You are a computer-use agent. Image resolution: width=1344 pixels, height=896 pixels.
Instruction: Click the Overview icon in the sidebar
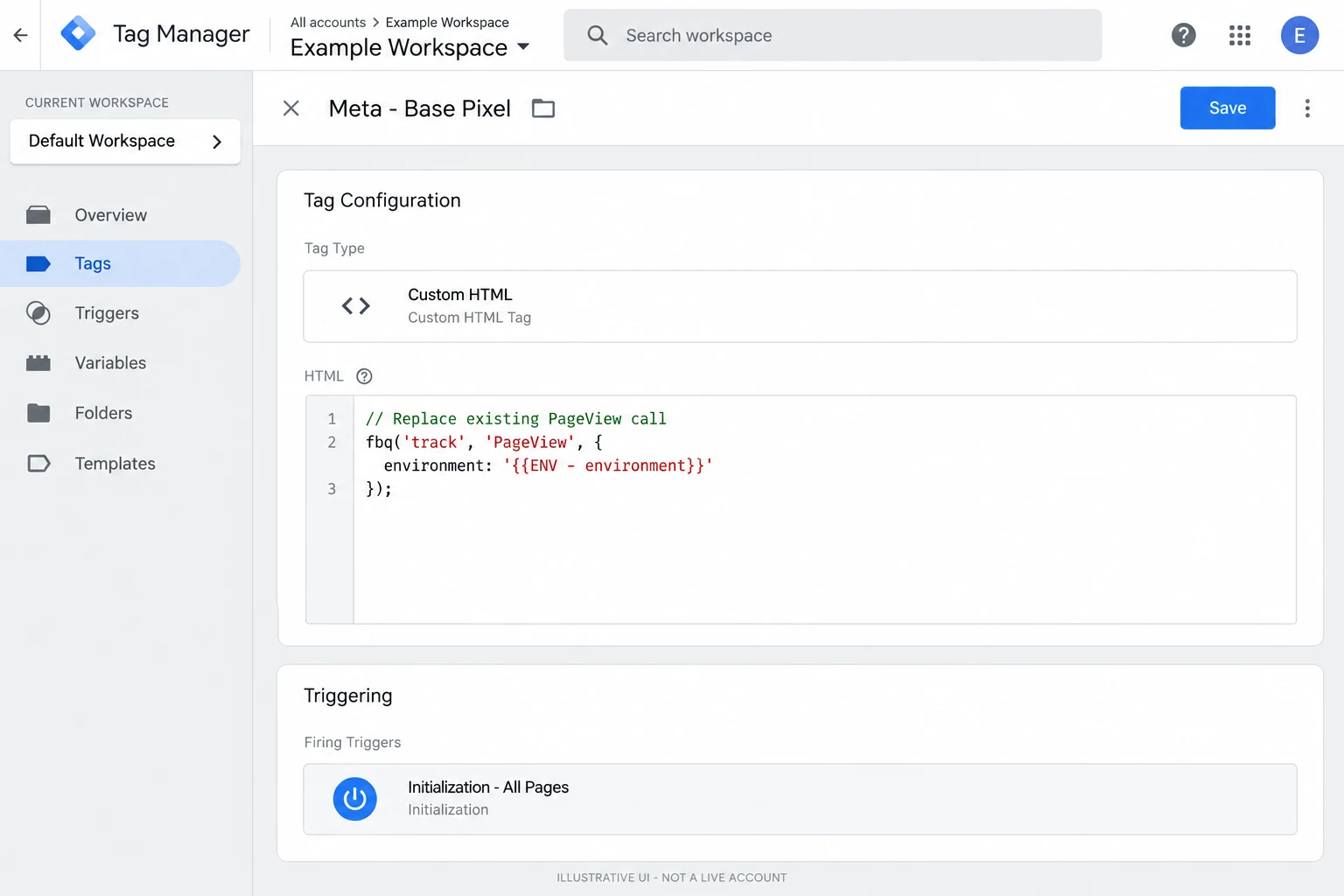38,215
